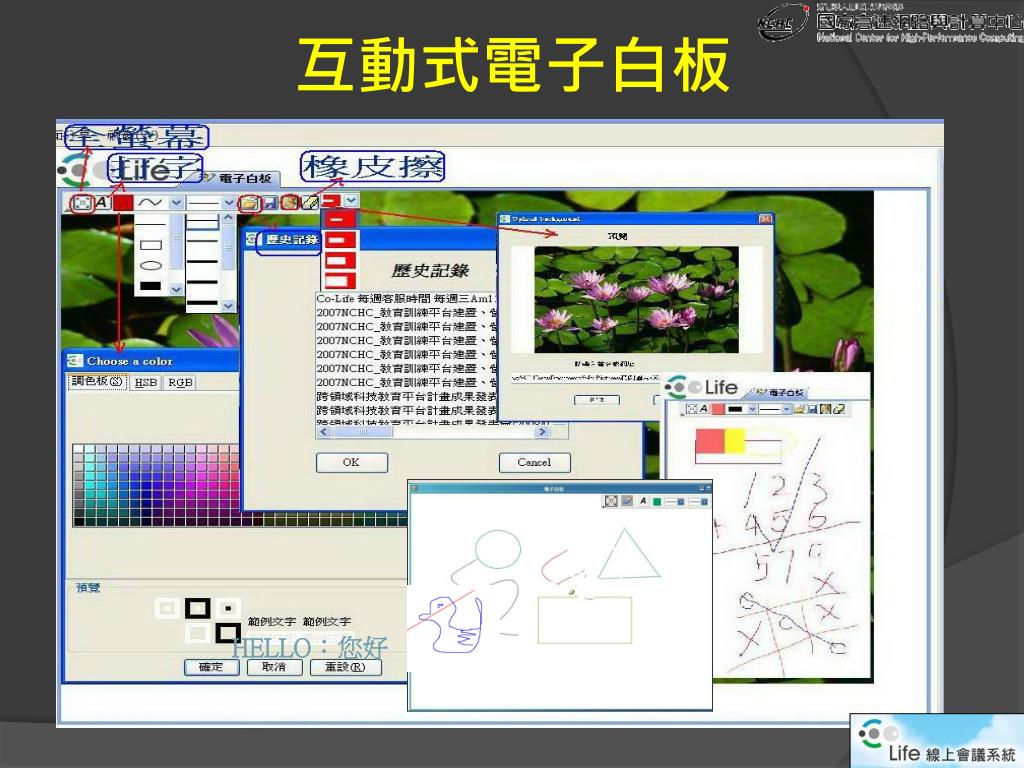Select the 'Co-Life 每週客服時間' history entry
This screenshot has width=1024, height=768.
[406, 298]
